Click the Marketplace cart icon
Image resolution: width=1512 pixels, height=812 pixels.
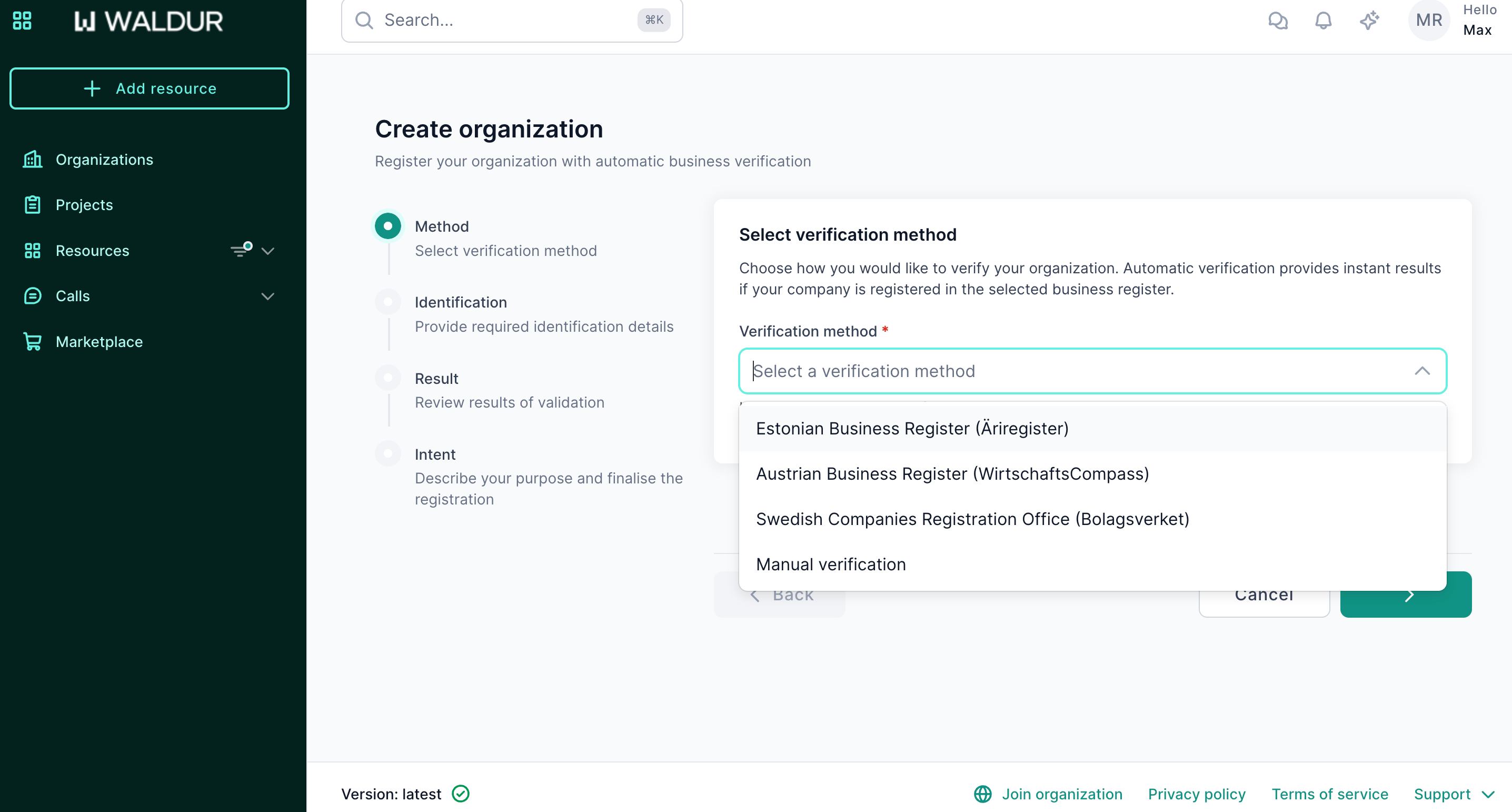(x=32, y=342)
